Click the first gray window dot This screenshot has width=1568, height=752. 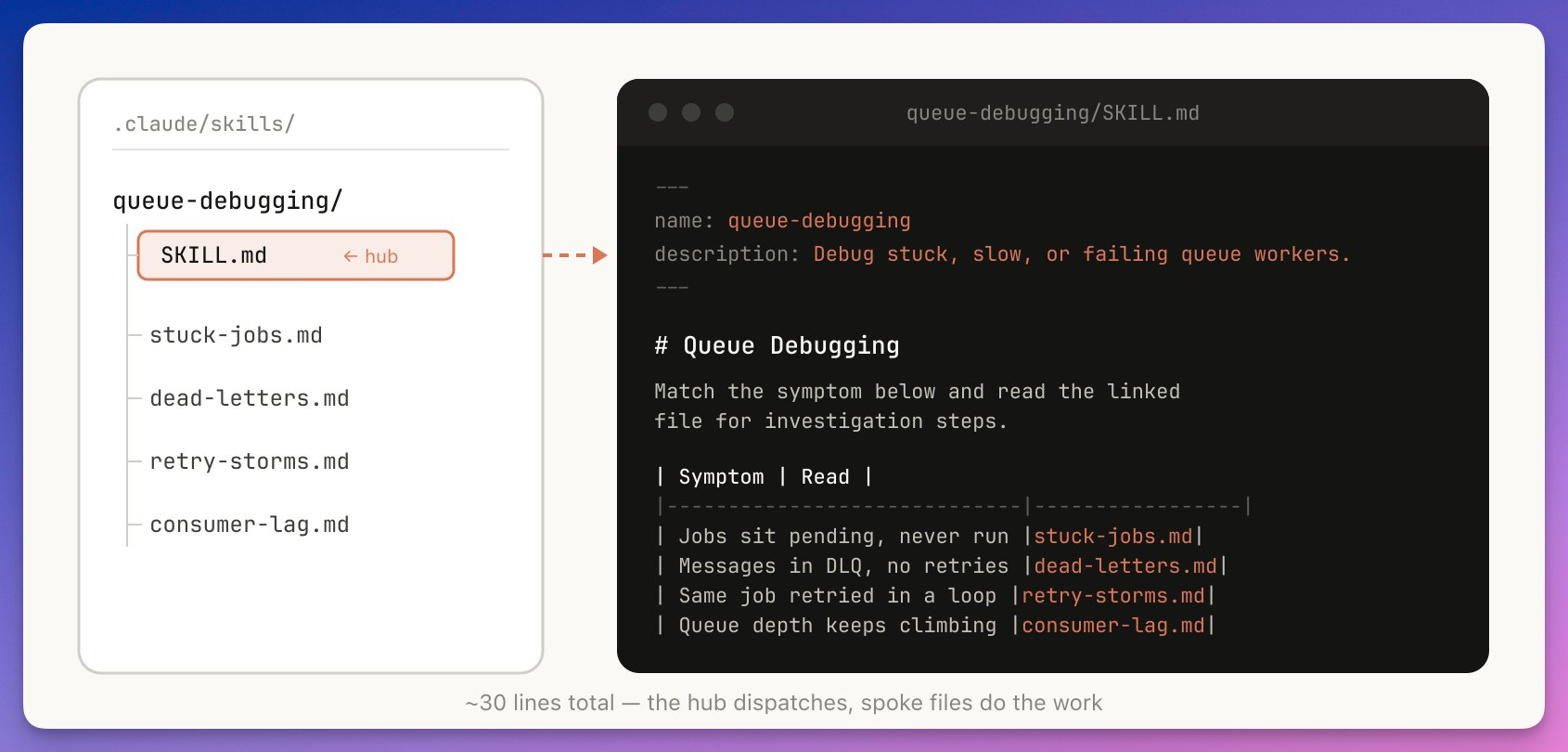pos(658,112)
